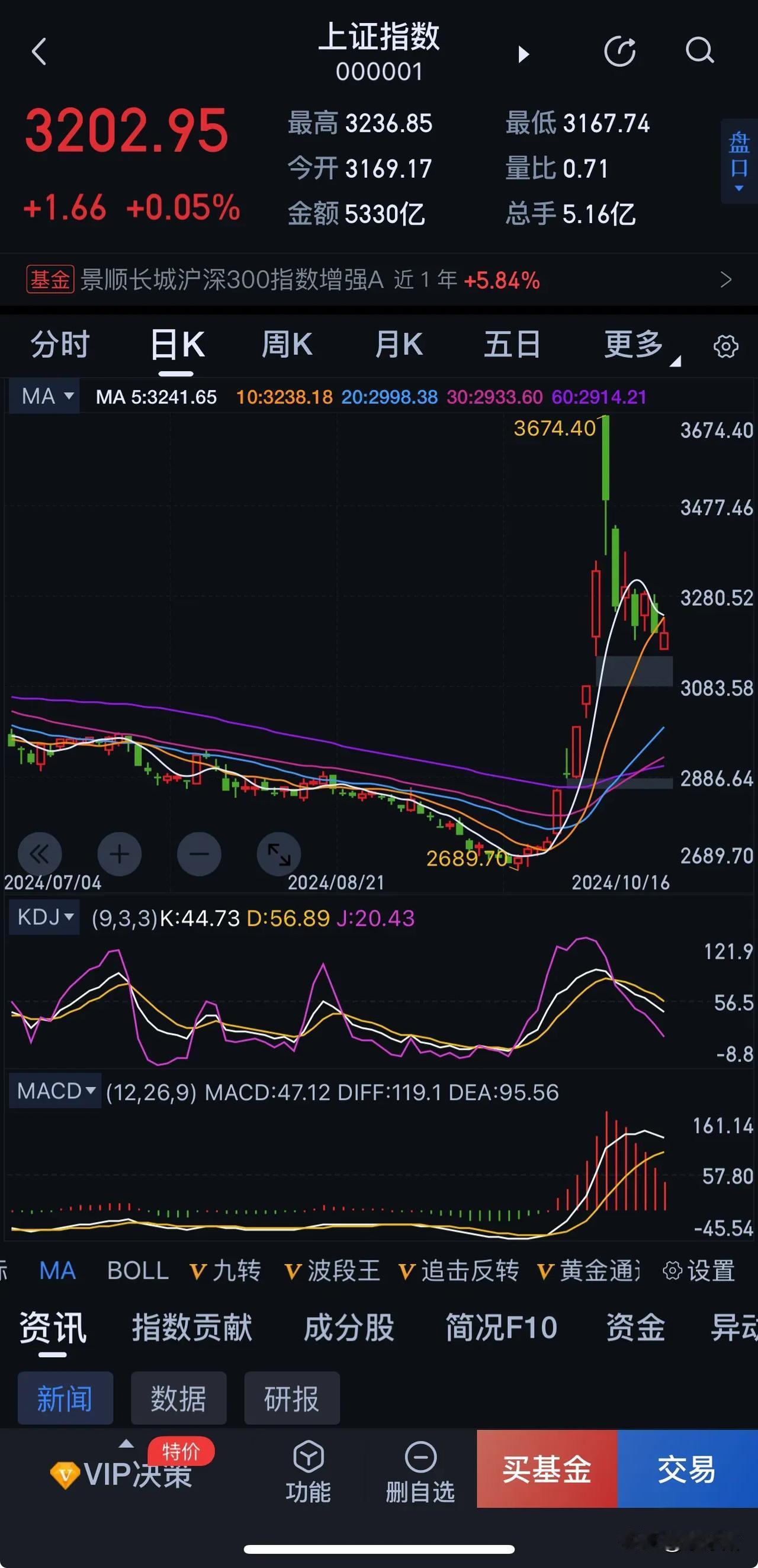
Task: Expand the 盘口 side panel
Action: click(739, 160)
